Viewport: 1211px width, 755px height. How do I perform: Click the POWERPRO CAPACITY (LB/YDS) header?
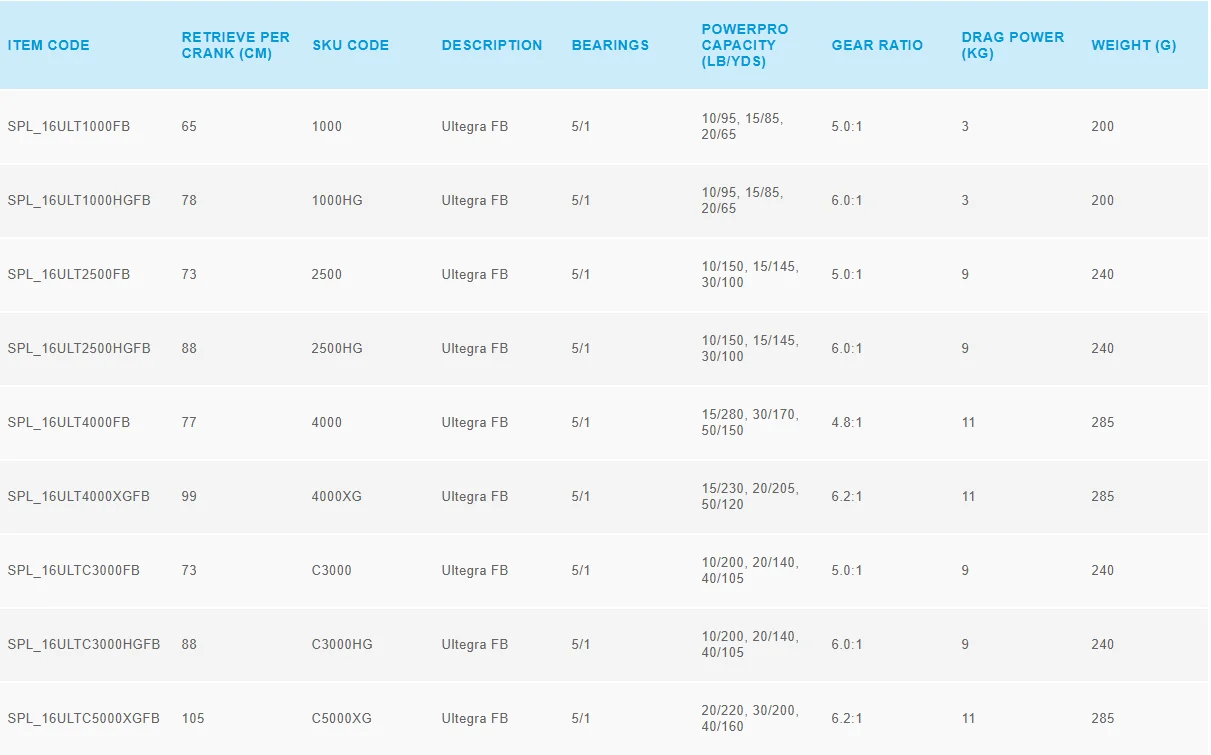click(745, 45)
